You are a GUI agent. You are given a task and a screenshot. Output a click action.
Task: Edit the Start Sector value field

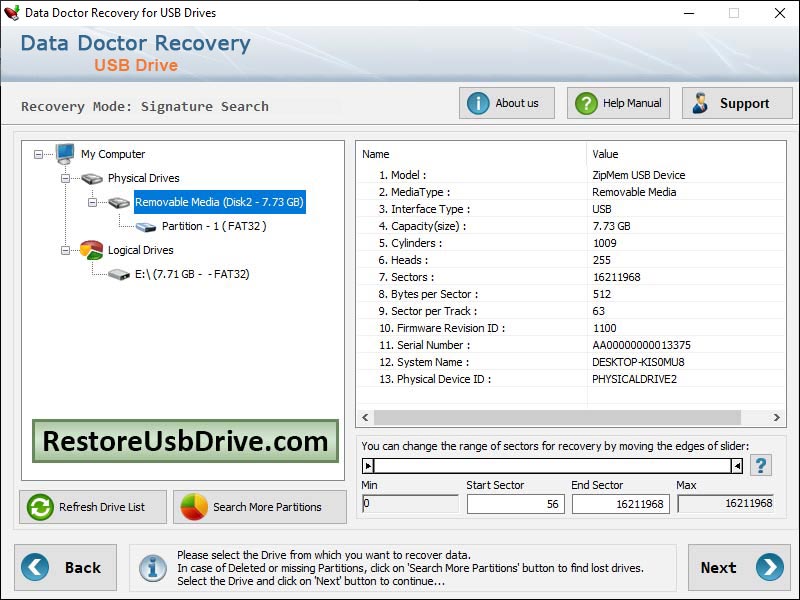514,504
